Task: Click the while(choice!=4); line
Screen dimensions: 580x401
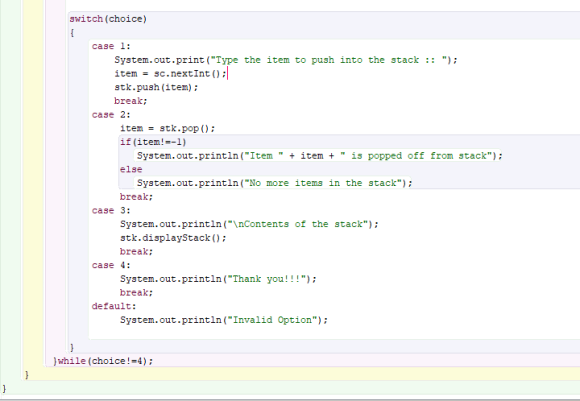Action: [103, 361]
